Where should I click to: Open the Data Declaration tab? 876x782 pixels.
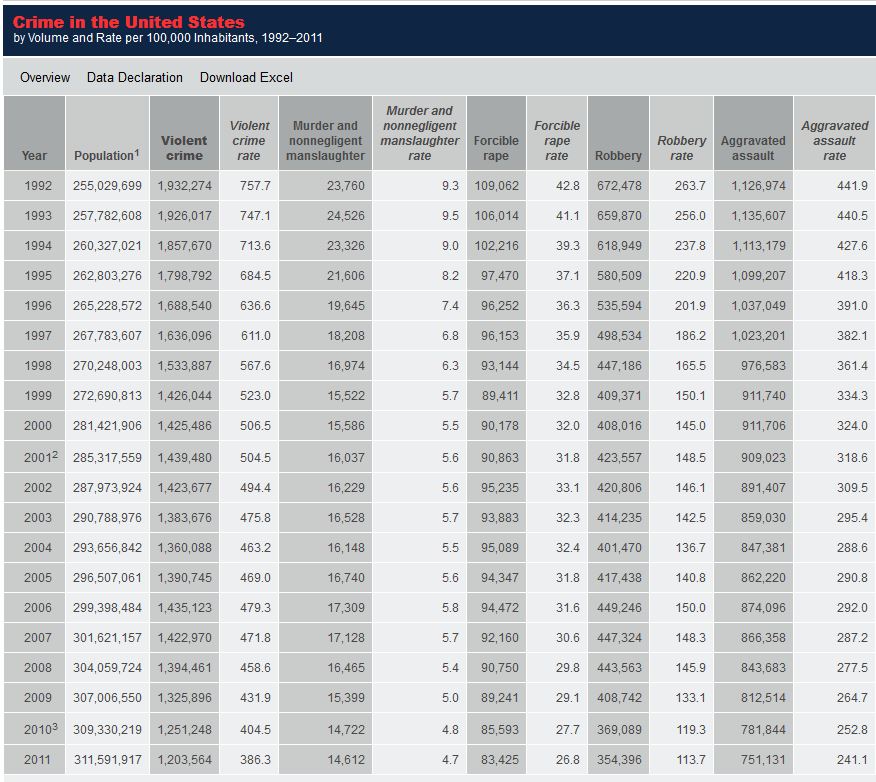click(x=135, y=77)
